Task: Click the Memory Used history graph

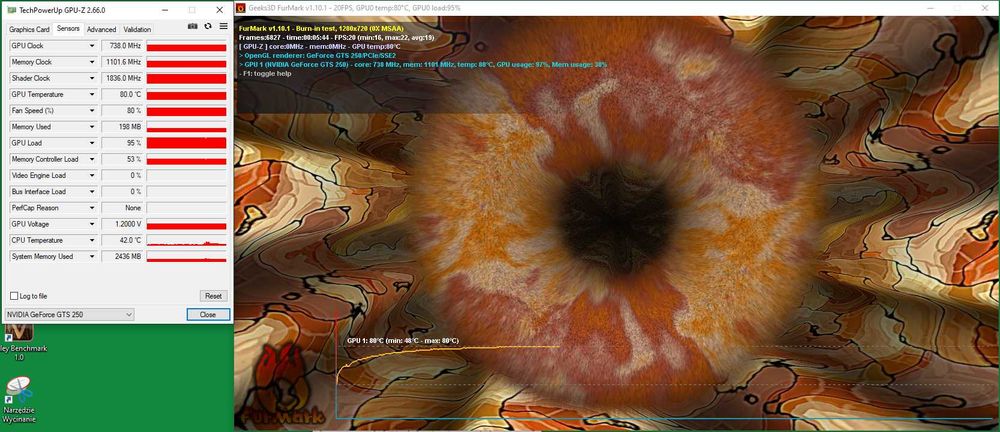Action: [186, 127]
